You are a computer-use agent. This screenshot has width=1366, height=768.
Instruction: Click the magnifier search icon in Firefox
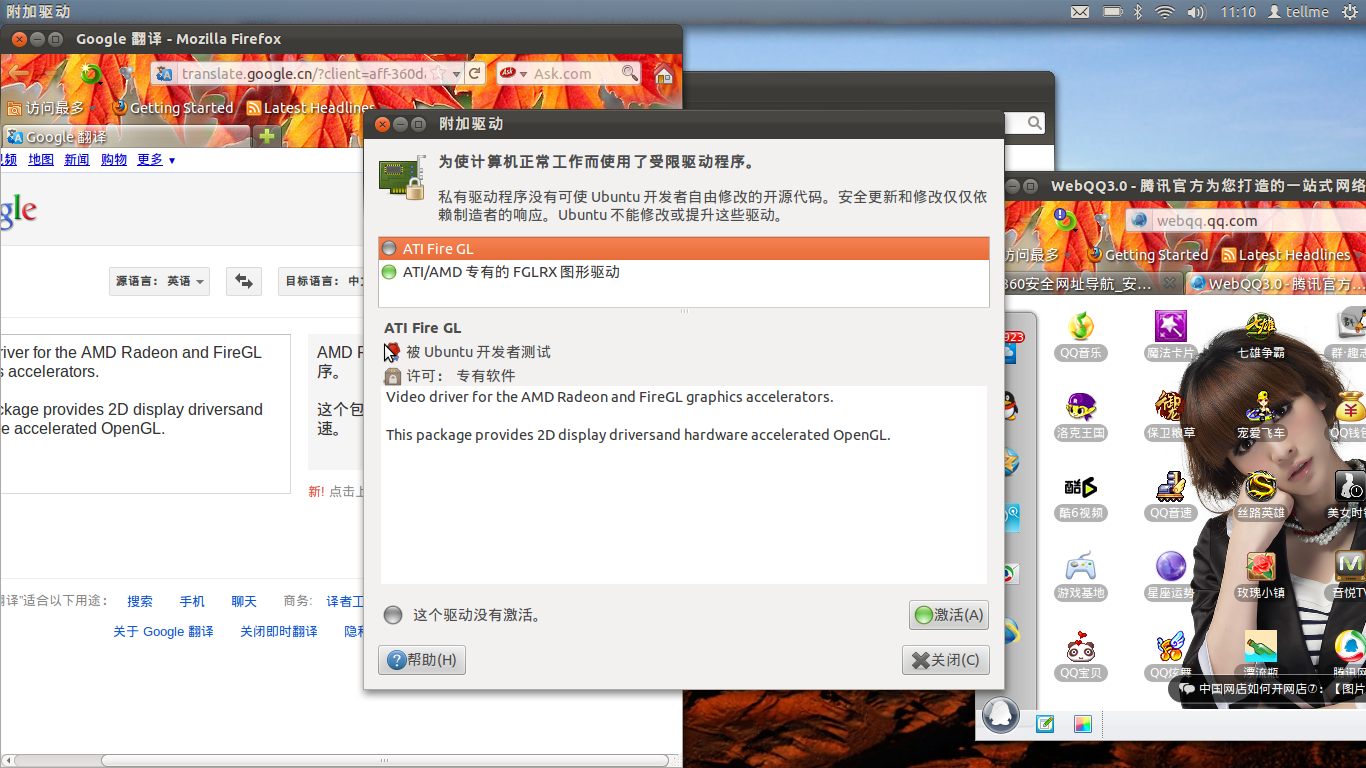630,73
